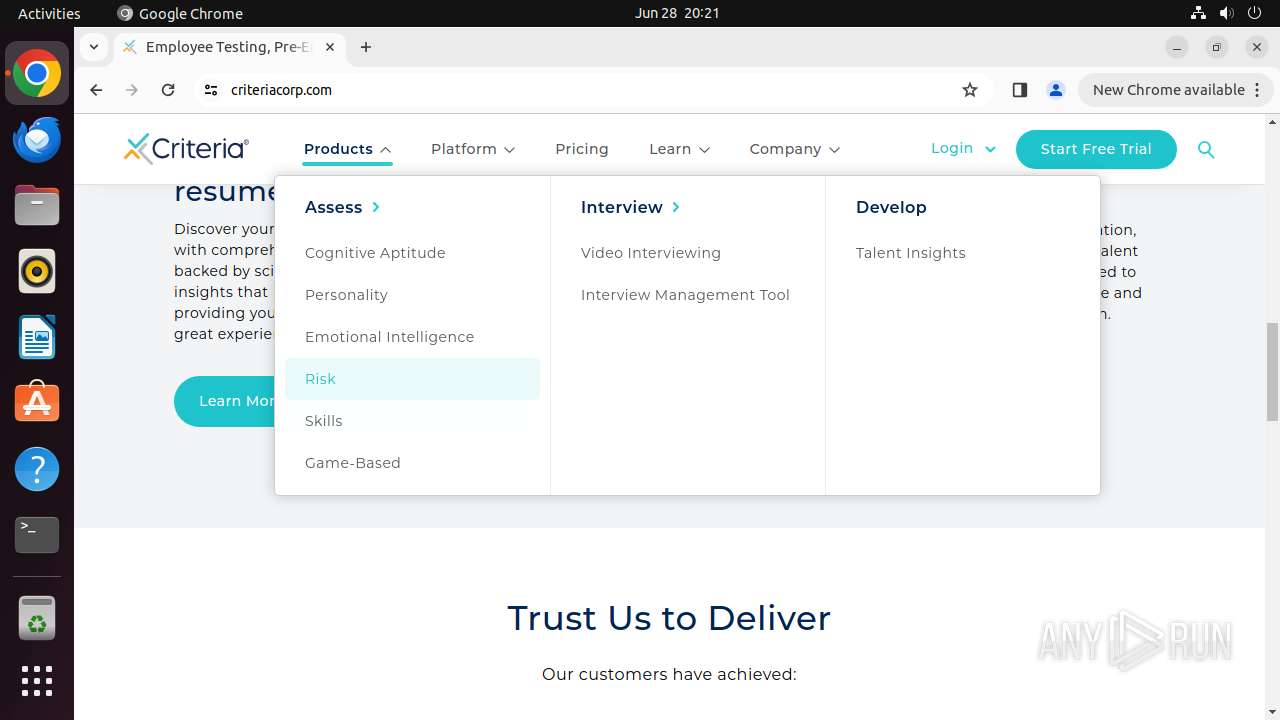This screenshot has height=720, width=1280.
Task: Launch Thunderbird from the dock
Action: click(37, 139)
